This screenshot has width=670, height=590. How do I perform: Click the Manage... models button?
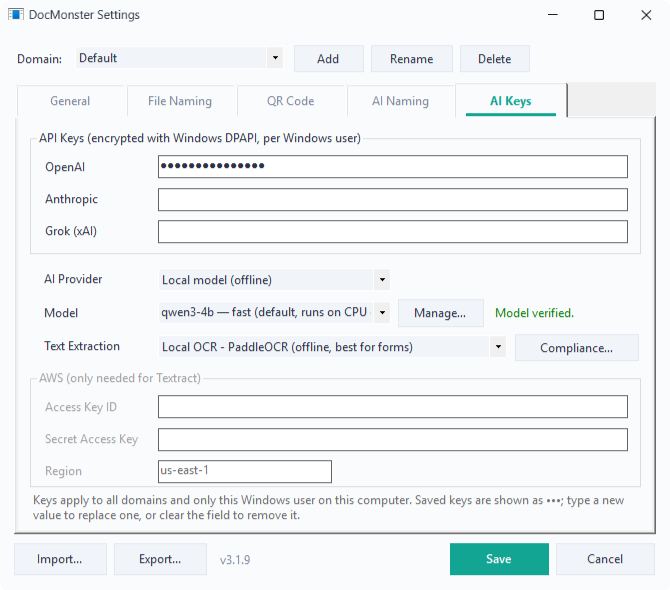point(441,313)
